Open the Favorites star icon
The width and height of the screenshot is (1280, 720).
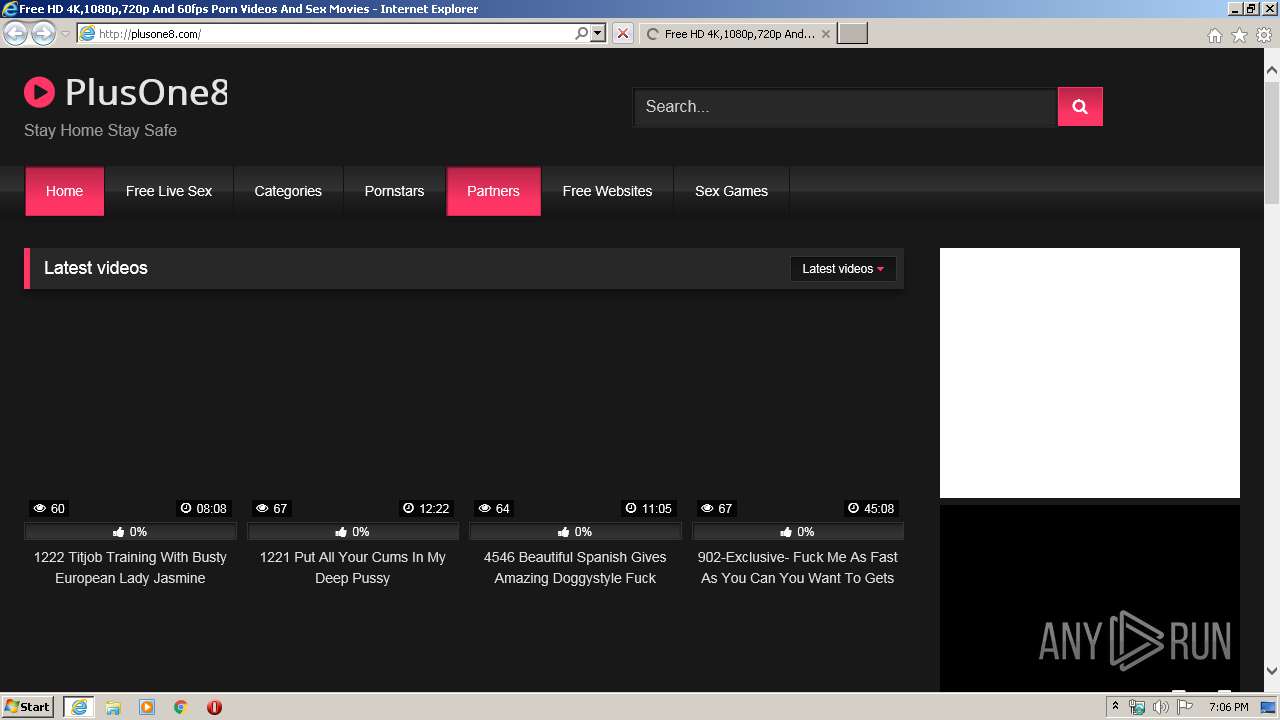tap(1239, 35)
